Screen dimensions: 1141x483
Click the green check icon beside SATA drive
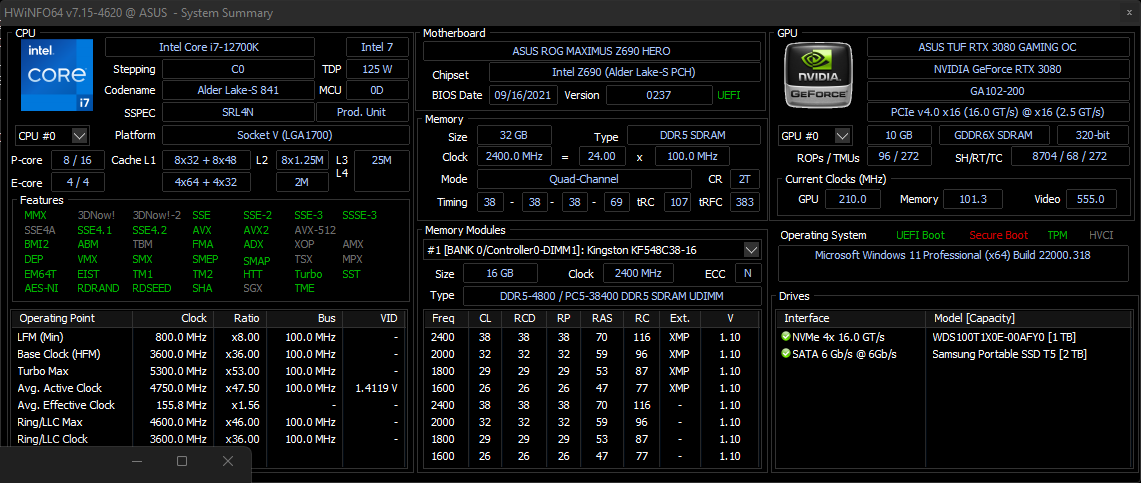(x=786, y=354)
